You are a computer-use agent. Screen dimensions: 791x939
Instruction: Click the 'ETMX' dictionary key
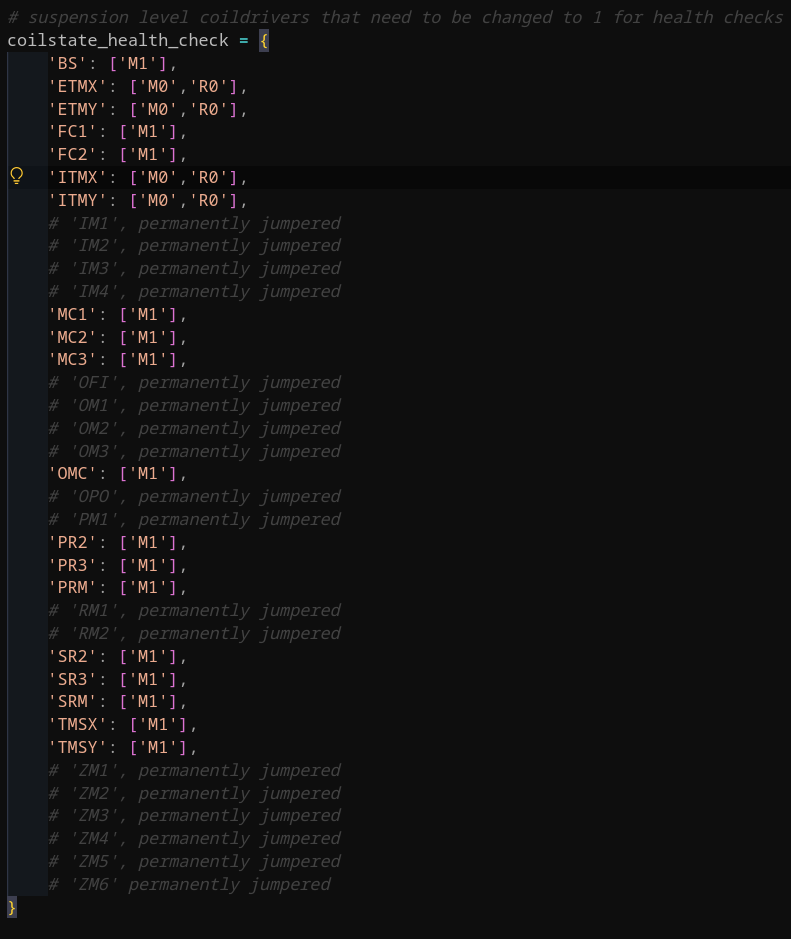coord(78,86)
